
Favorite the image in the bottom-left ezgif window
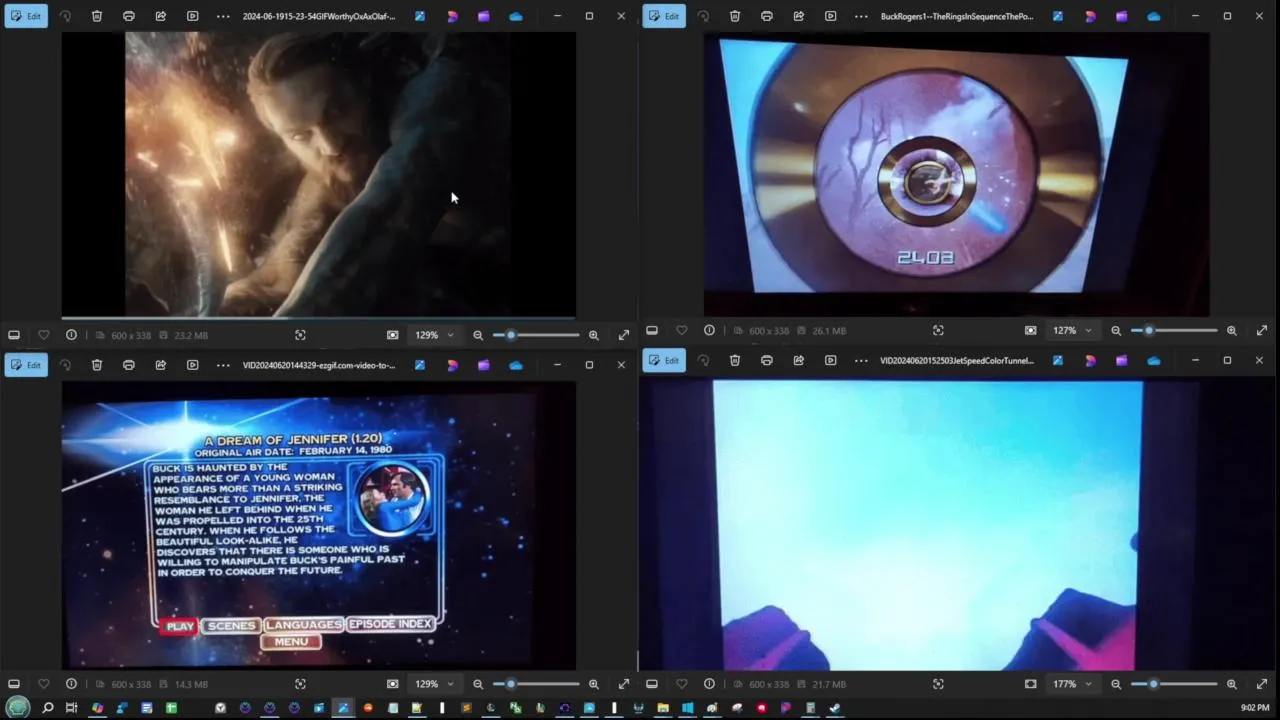pos(43,684)
